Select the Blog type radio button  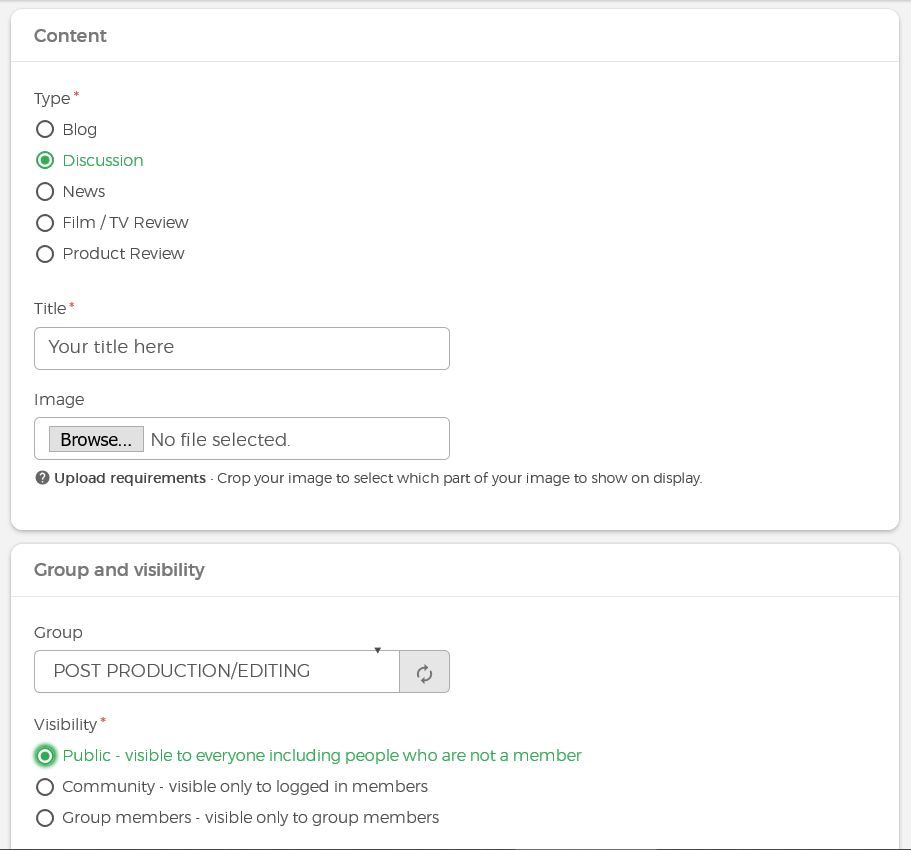pyautogui.click(x=45, y=129)
